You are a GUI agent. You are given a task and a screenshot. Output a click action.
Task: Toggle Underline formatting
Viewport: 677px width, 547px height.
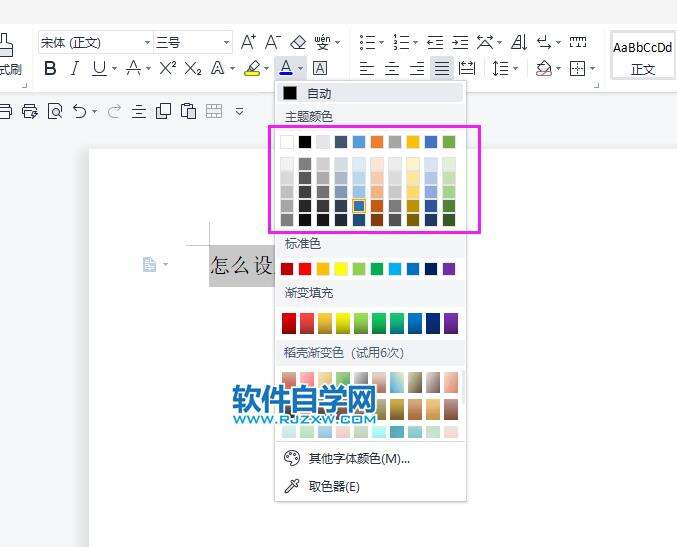[99, 68]
